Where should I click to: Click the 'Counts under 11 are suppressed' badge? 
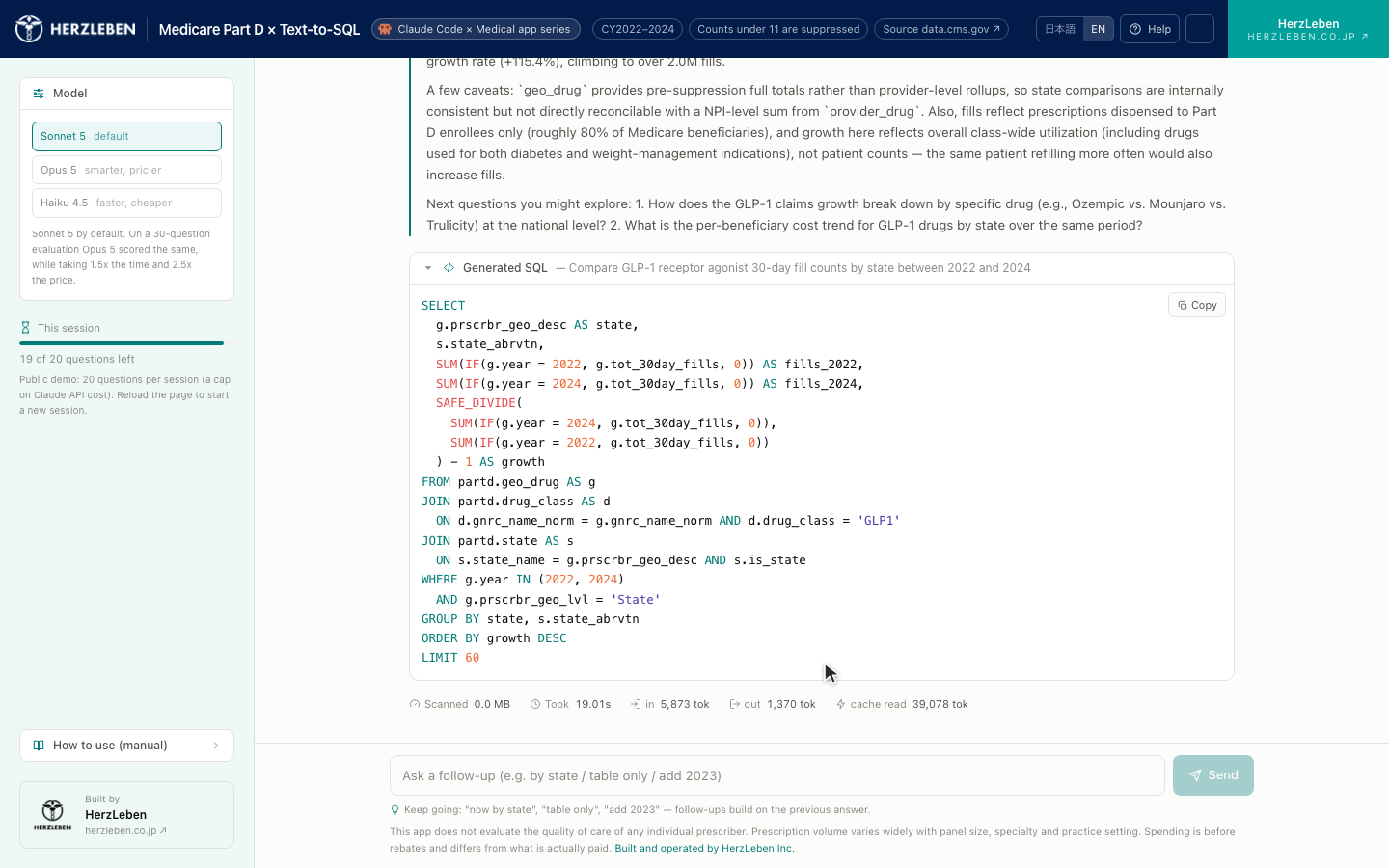pos(778,29)
